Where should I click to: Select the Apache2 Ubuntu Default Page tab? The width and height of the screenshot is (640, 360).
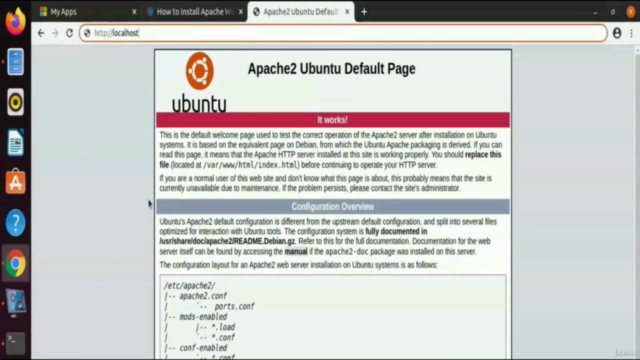pos(300,12)
